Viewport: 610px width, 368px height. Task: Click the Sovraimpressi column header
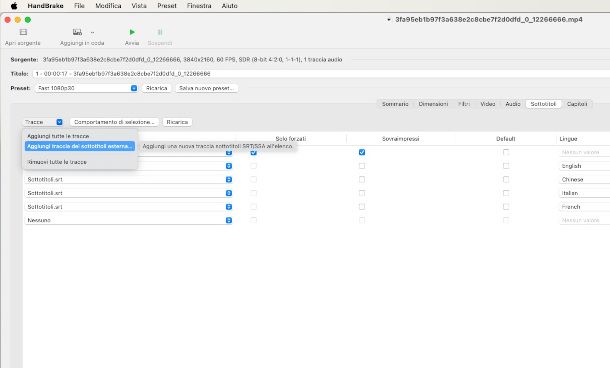pos(401,139)
